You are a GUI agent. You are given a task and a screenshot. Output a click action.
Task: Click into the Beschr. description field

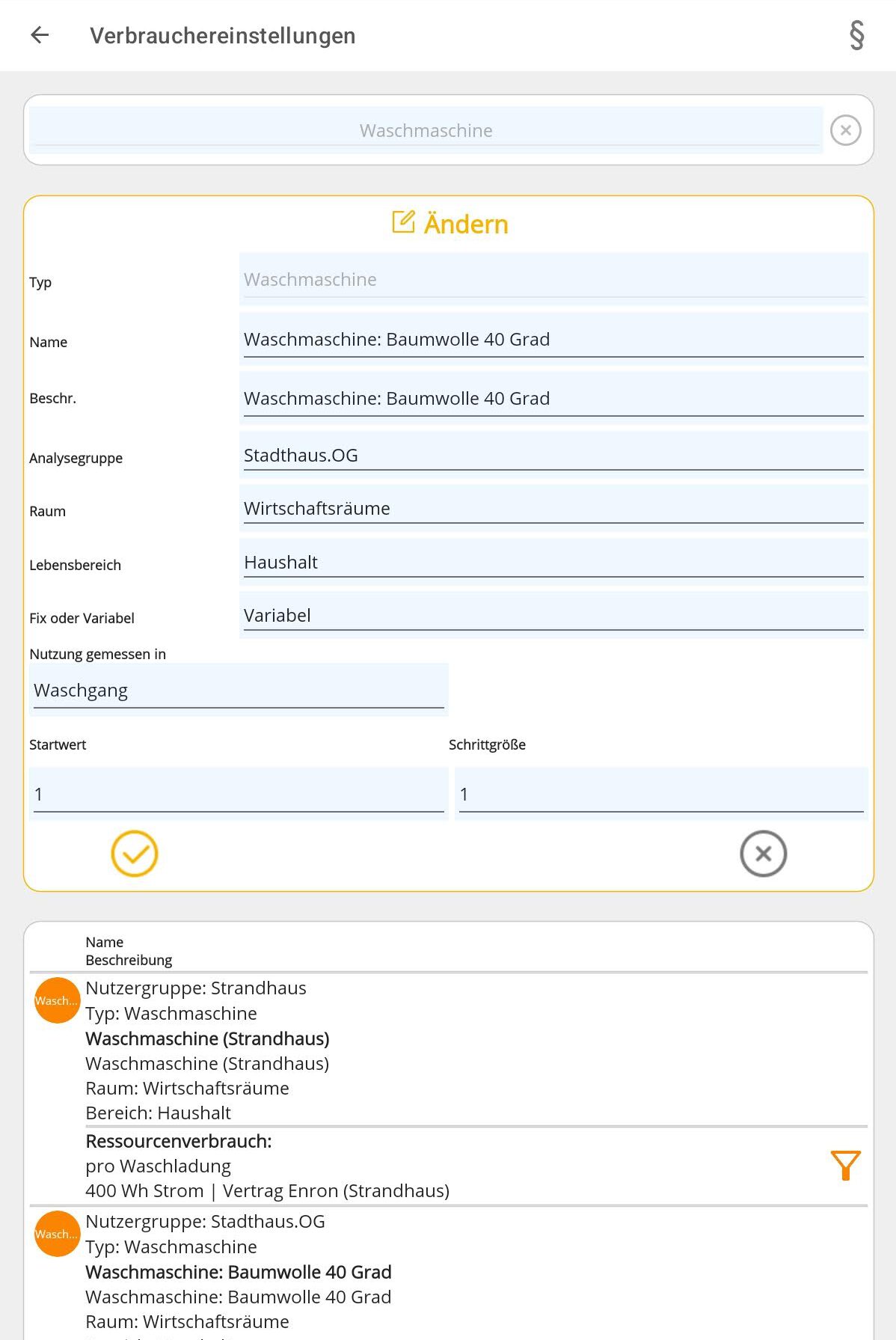point(553,399)
